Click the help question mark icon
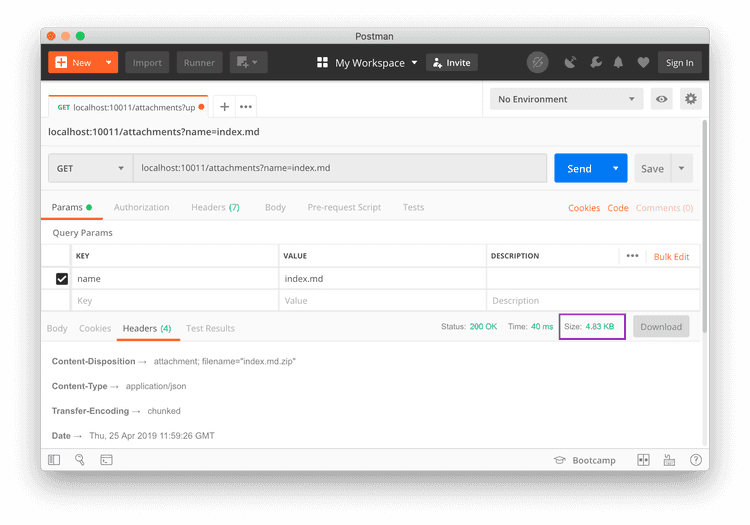 pyautogui.click(x=695, y=460)
